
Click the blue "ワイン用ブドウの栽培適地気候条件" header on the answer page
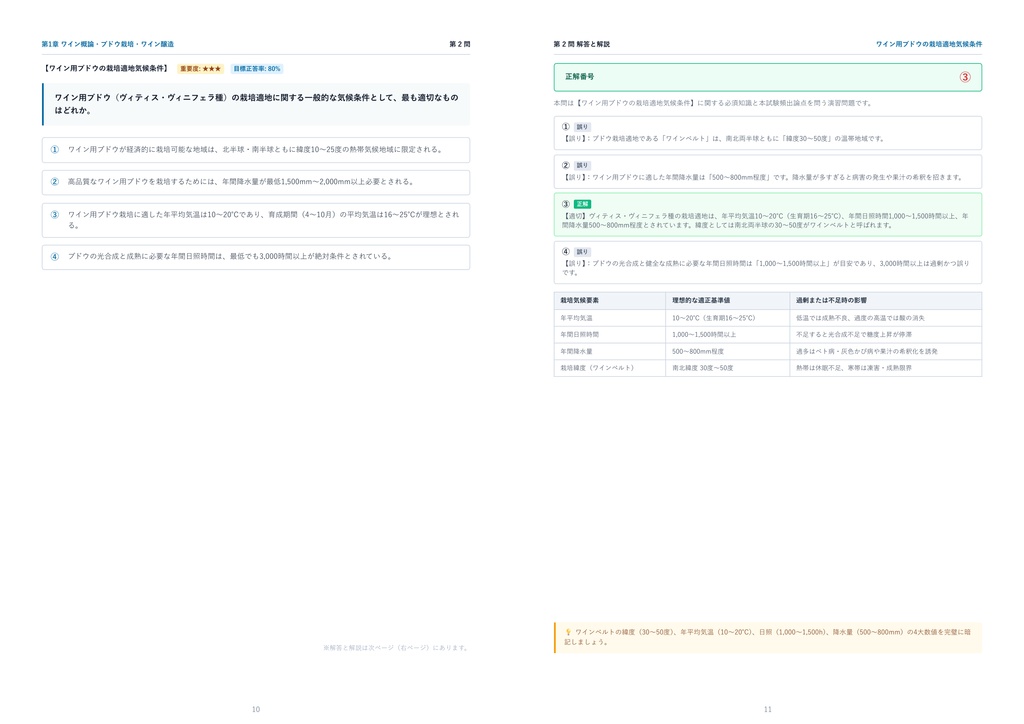[x=929, y=44]
